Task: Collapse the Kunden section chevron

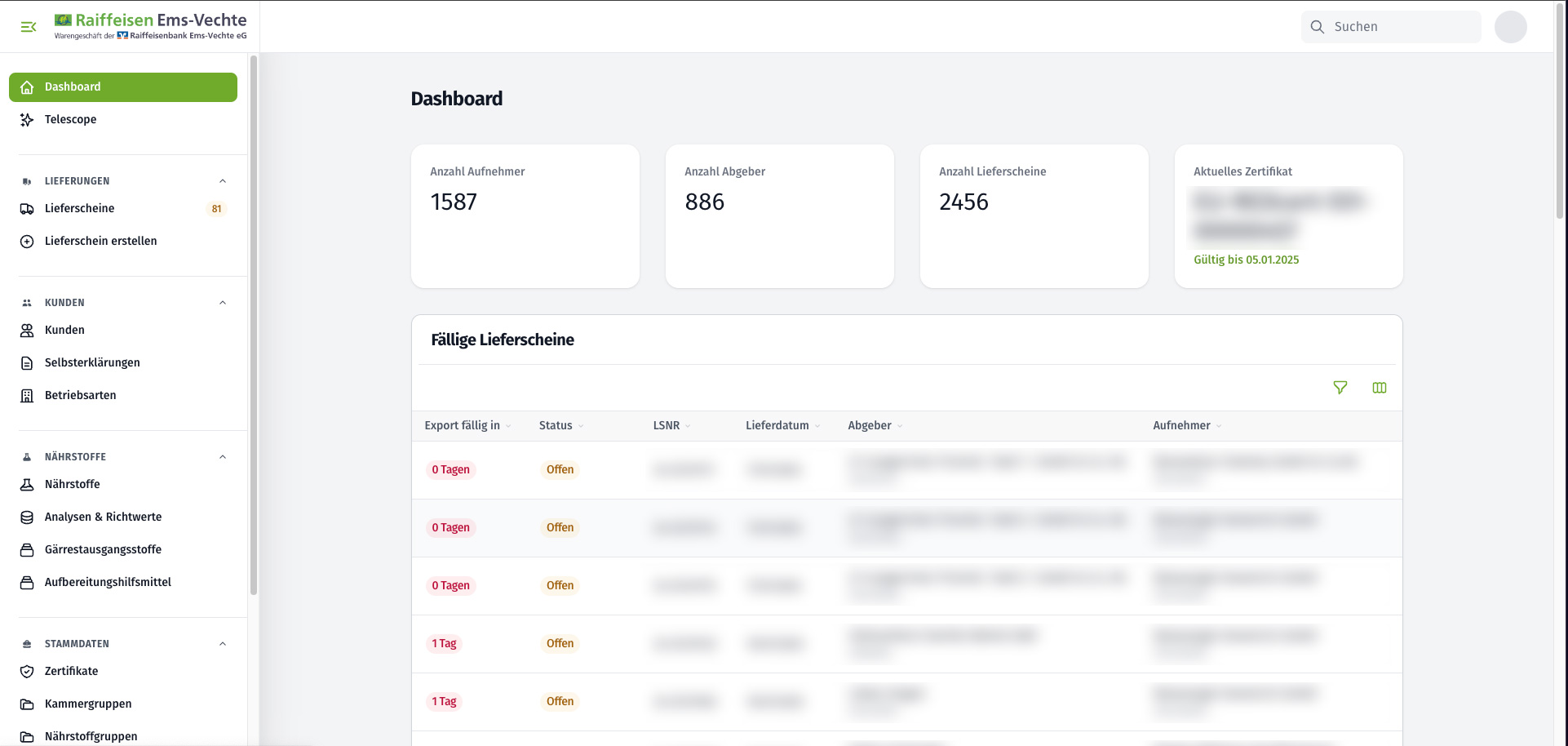Action: pyautogui.click(x=223, y=303)
